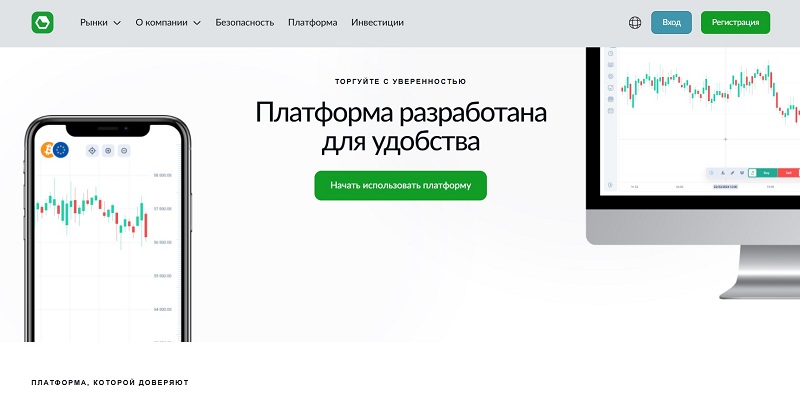Expand the О компании dropdown menu
Image resolution: width=800 pixels, height=399 pixels.
click(x=168, y=22)
